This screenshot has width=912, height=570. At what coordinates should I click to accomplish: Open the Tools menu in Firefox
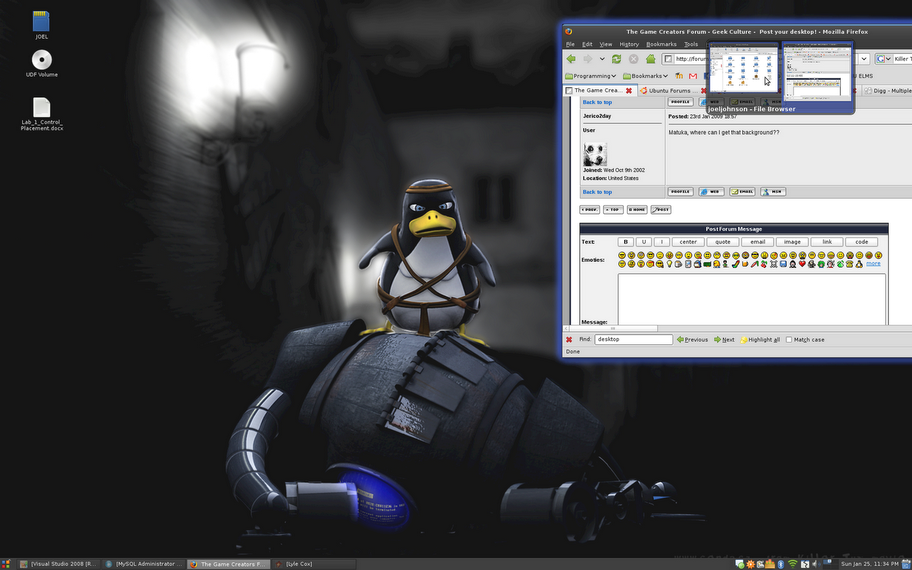point(690,44)
